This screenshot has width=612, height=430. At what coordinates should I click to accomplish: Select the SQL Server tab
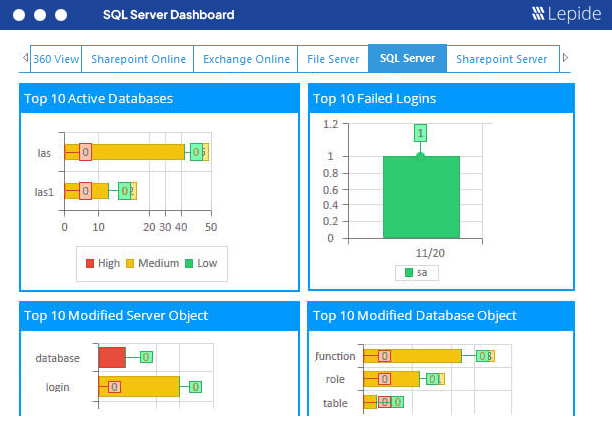(x=407, y=58)
